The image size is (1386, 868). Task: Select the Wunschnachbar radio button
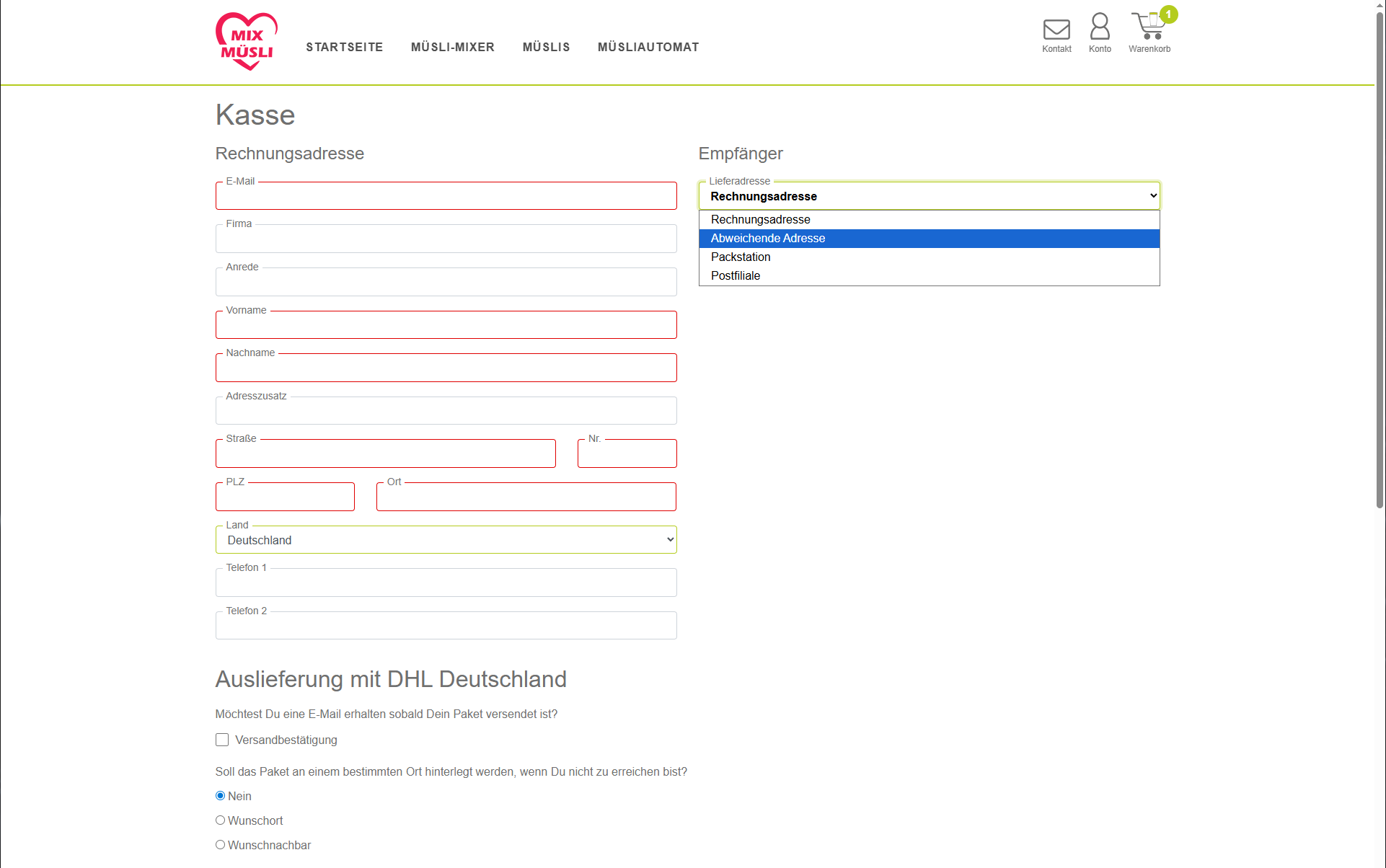pos(220,844)
